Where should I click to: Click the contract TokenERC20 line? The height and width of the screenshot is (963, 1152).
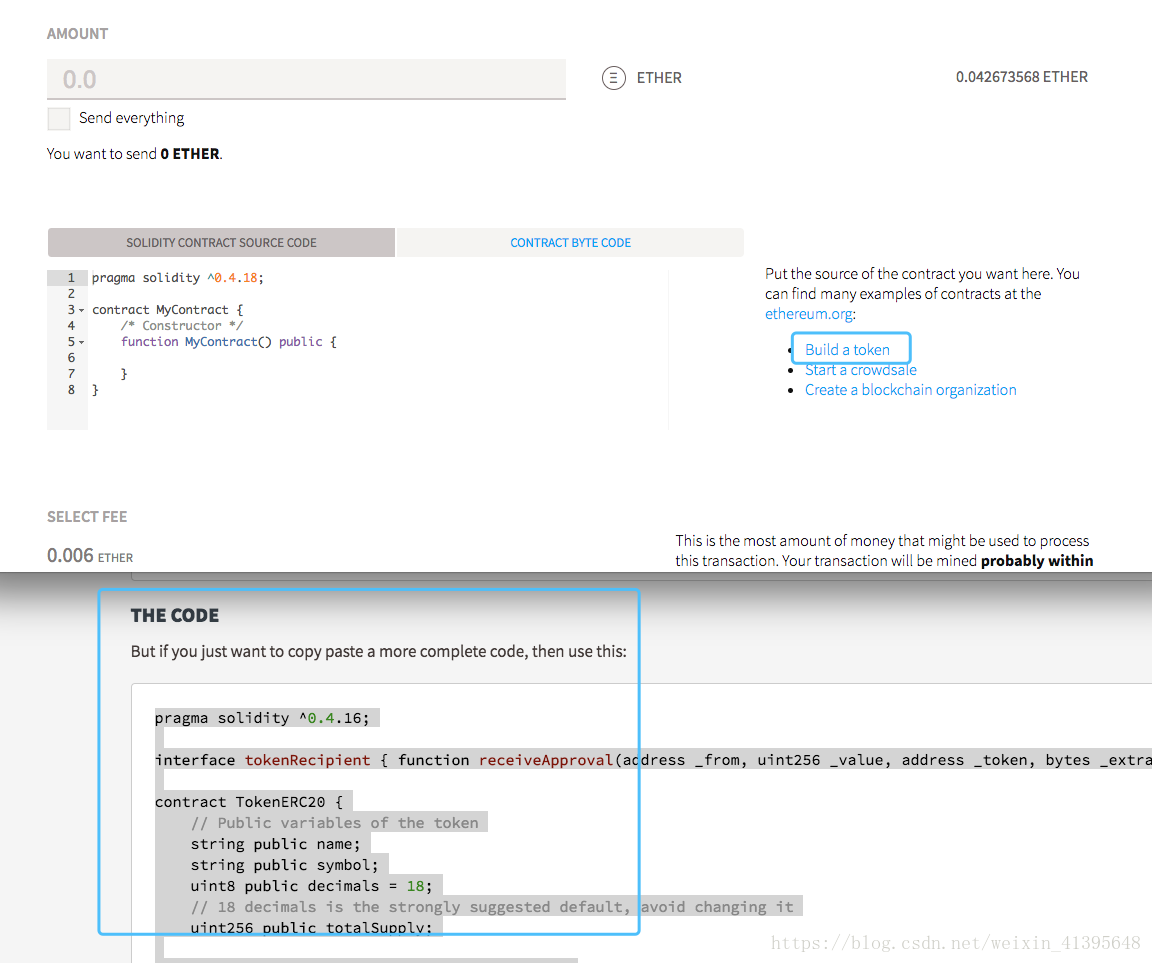coord(248,802)
